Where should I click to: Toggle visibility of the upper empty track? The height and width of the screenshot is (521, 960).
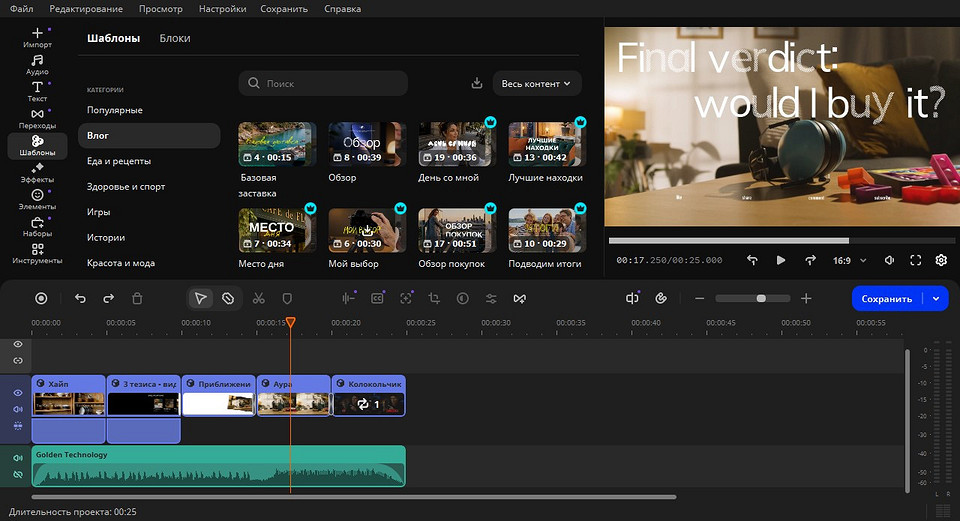point(18,344)
